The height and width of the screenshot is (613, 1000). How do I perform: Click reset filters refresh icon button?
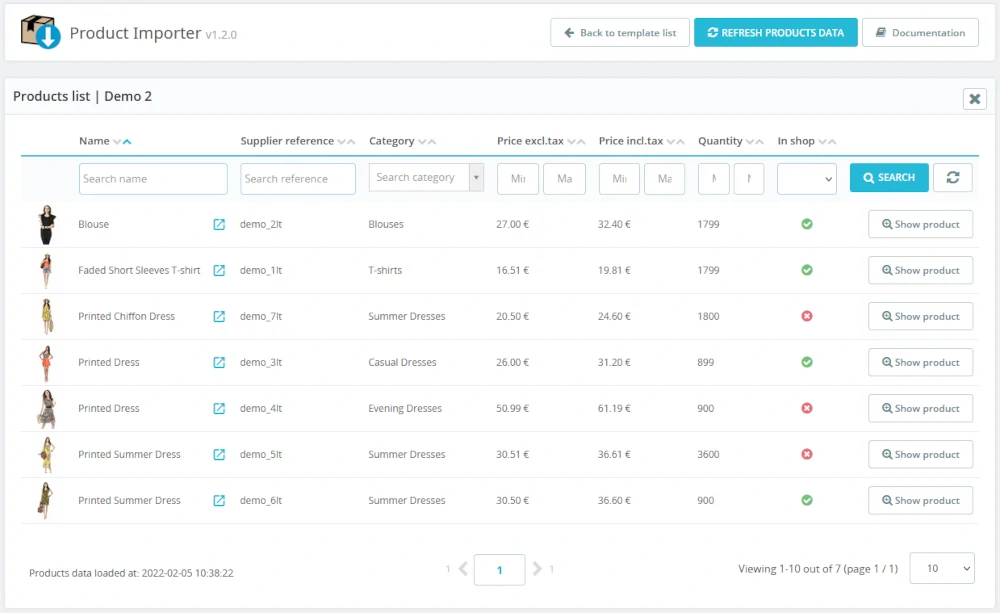point(952,178)
